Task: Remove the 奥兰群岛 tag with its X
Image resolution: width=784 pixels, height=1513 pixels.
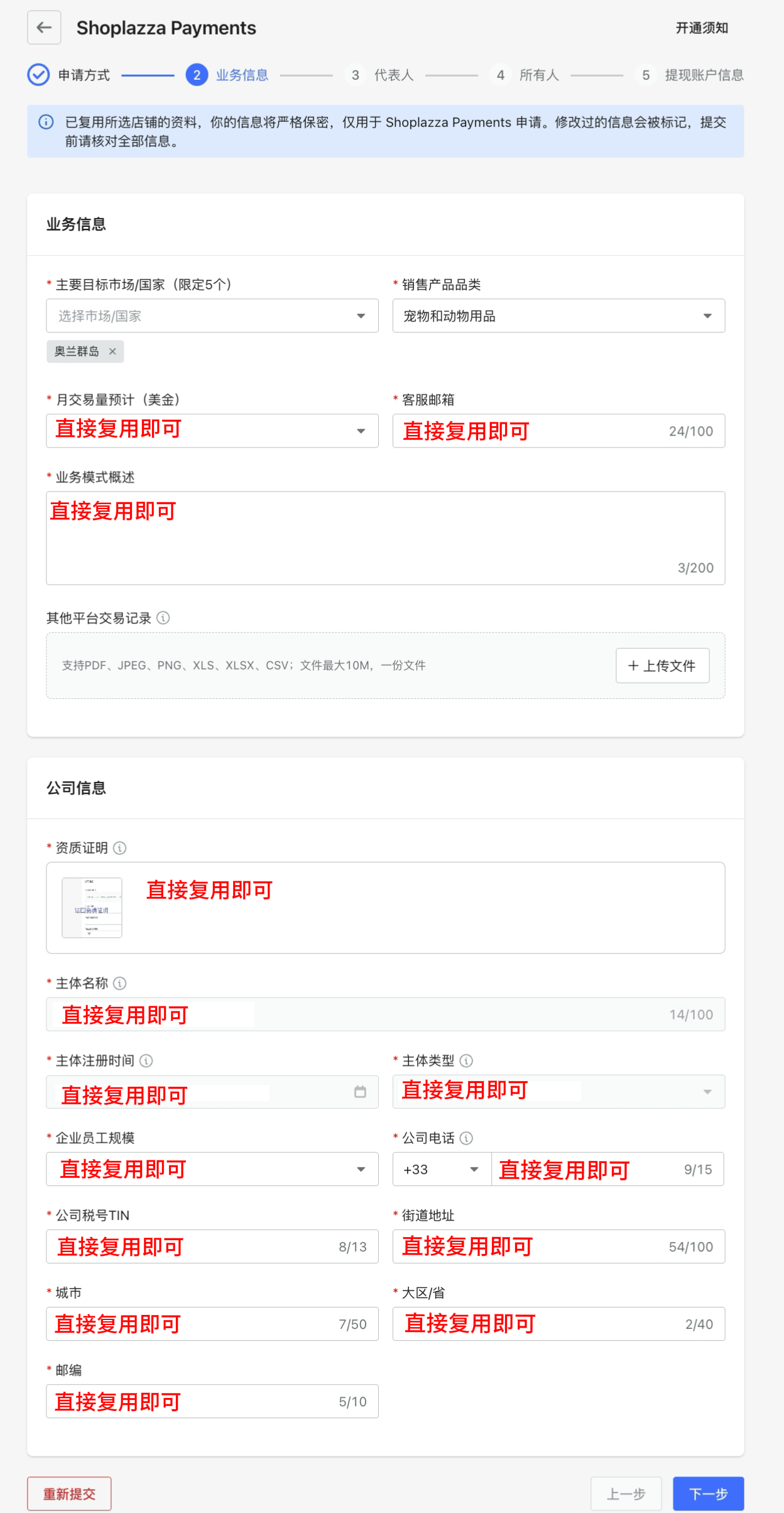Action: point(112,351)
